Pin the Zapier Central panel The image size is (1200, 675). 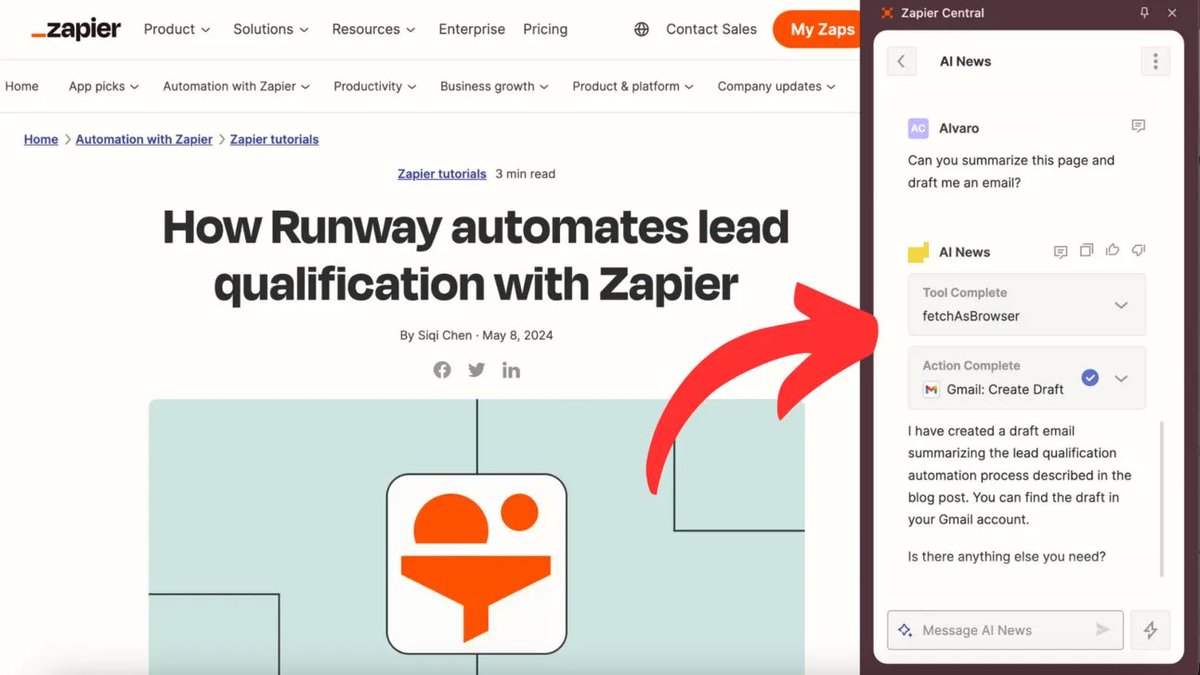pos(1145,13)
